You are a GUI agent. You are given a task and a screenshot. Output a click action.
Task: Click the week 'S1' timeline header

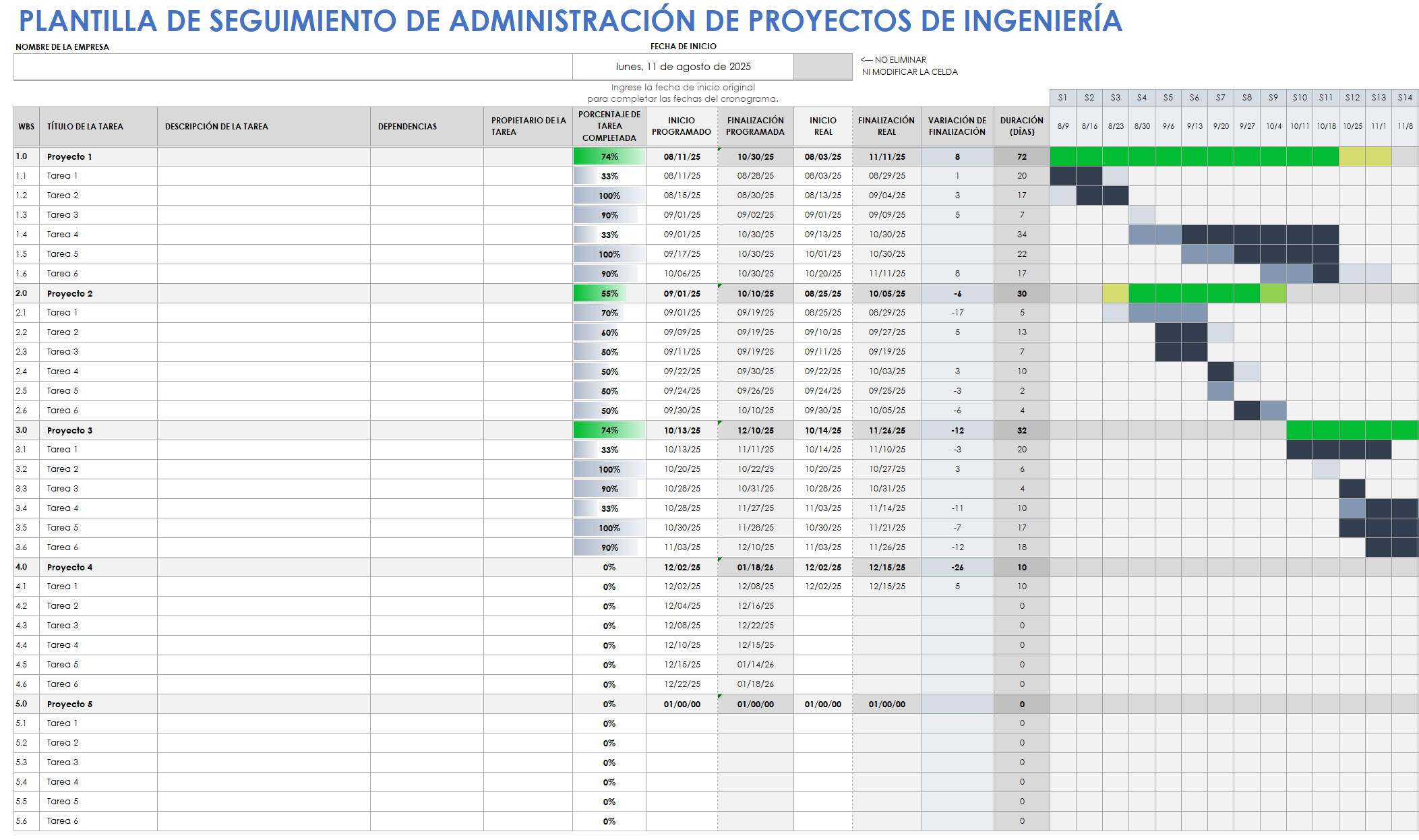pyautogui.click(x=1063, y=98)
